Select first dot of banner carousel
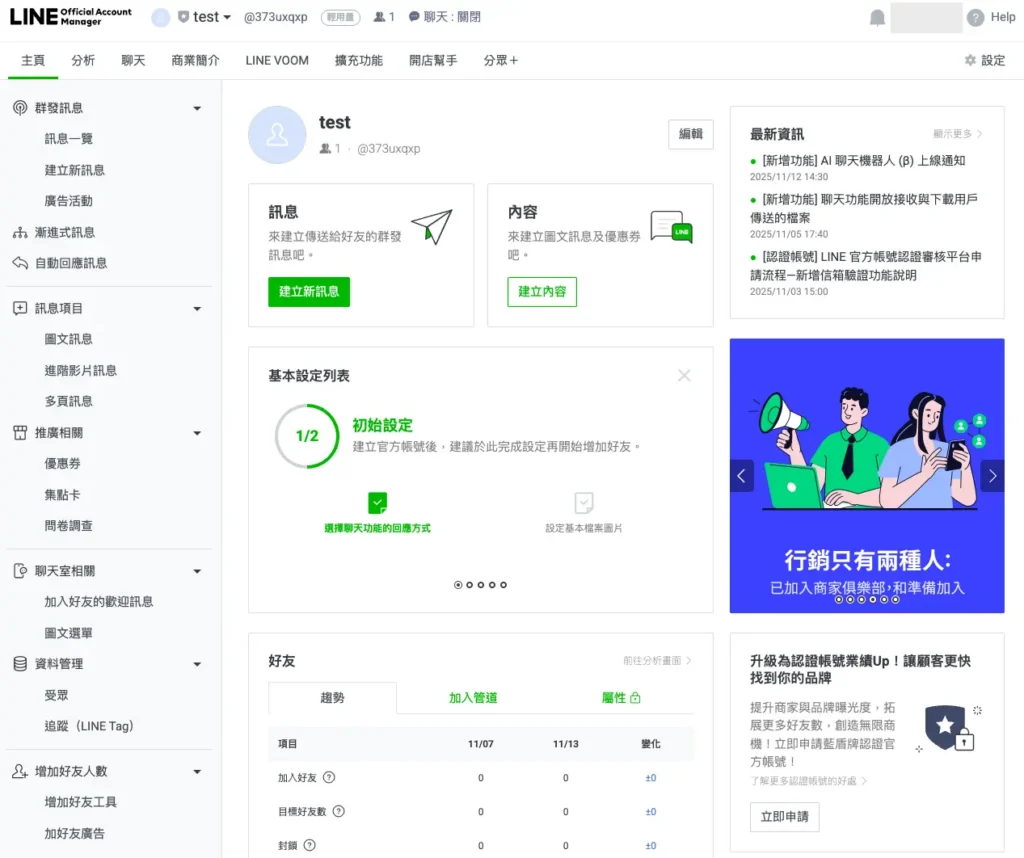The image size is (1024, 858). (x=839, y=599)
